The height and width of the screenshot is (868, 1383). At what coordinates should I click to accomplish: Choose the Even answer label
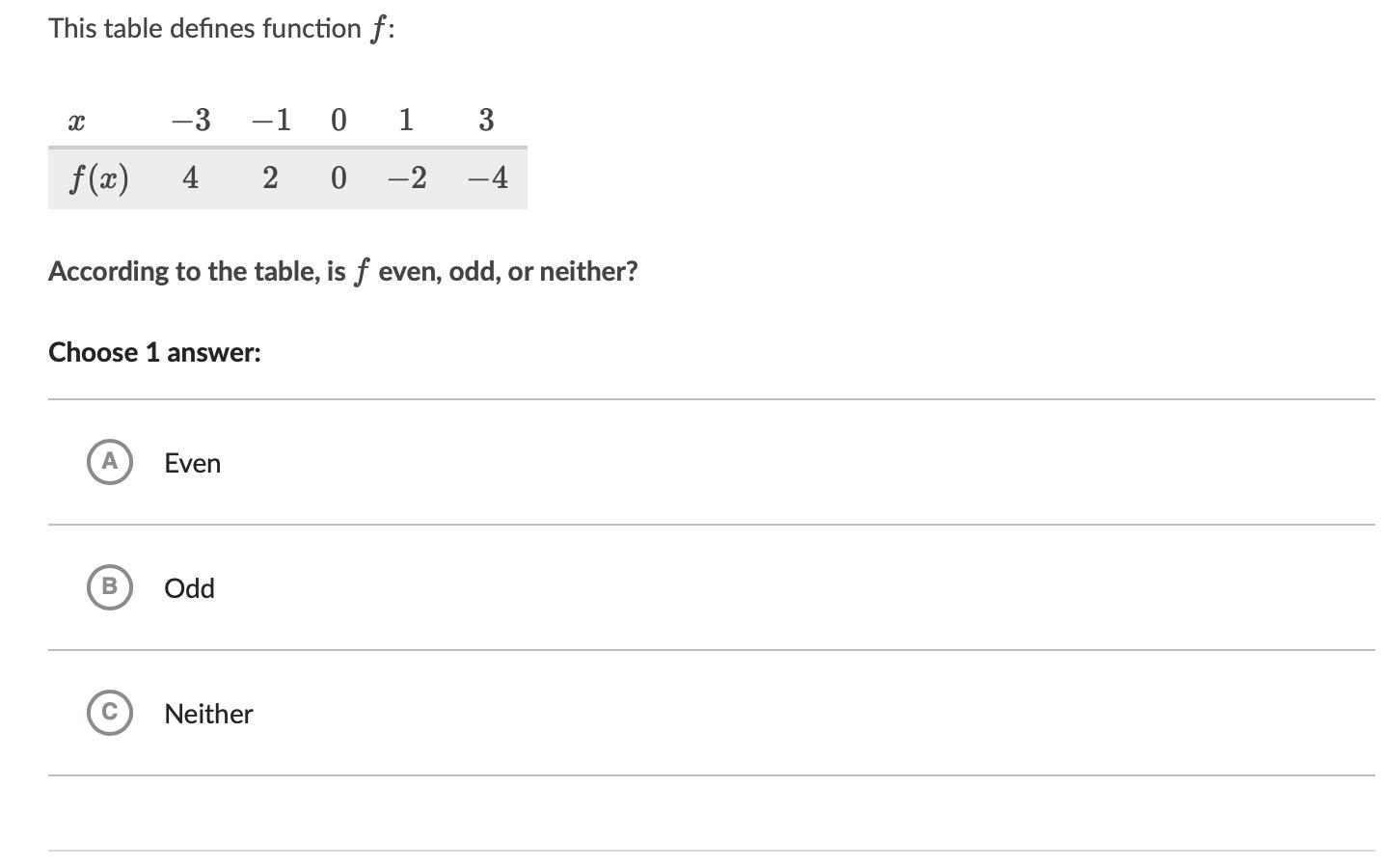pos(193,463)
